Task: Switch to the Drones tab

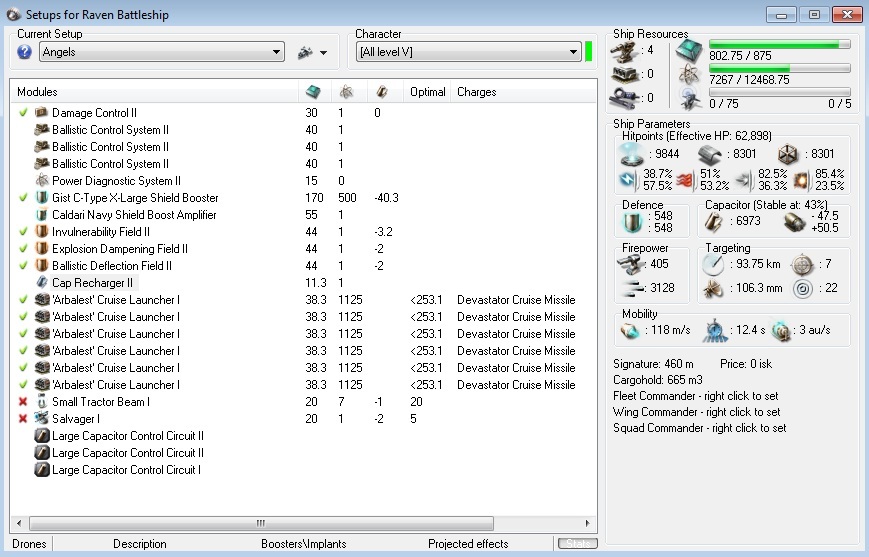Action: [28, 544]
